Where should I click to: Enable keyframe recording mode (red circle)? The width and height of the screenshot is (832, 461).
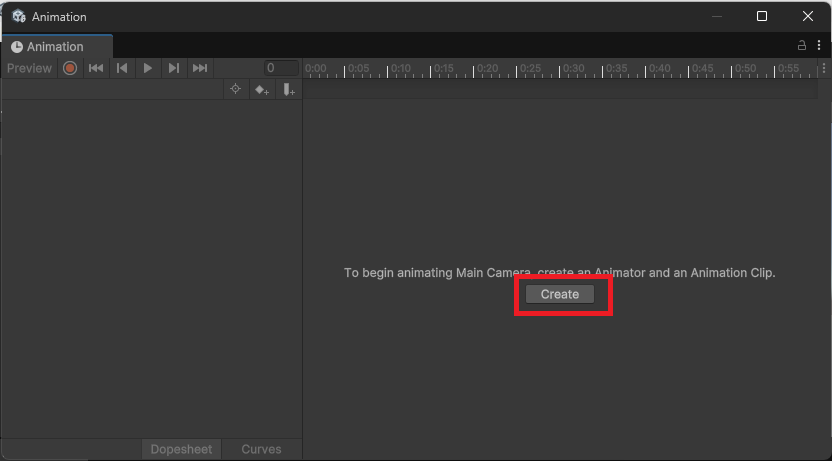70,68
